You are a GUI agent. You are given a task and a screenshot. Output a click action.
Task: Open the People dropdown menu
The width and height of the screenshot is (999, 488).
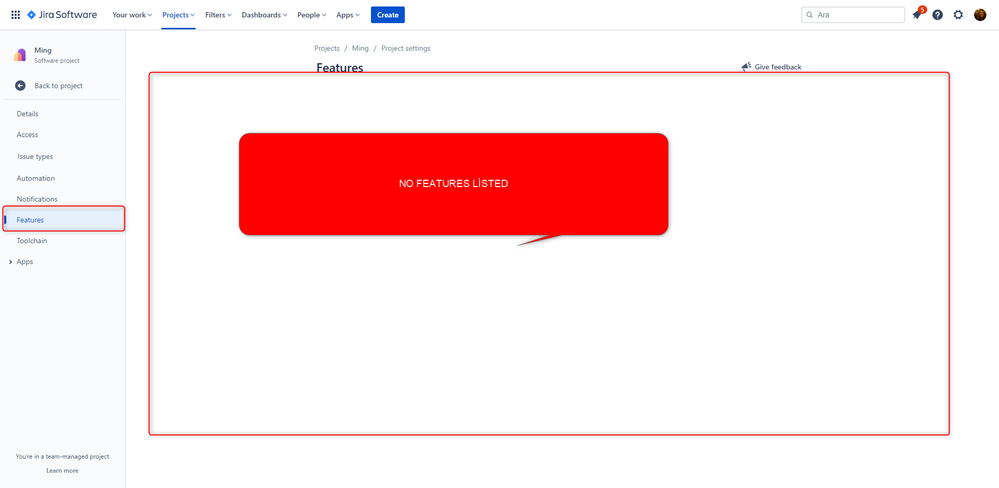tap(312, 15)
